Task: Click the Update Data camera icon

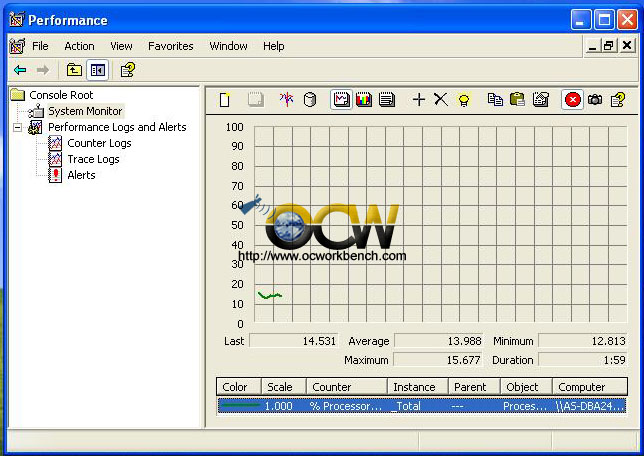Action: pos(595,100)
